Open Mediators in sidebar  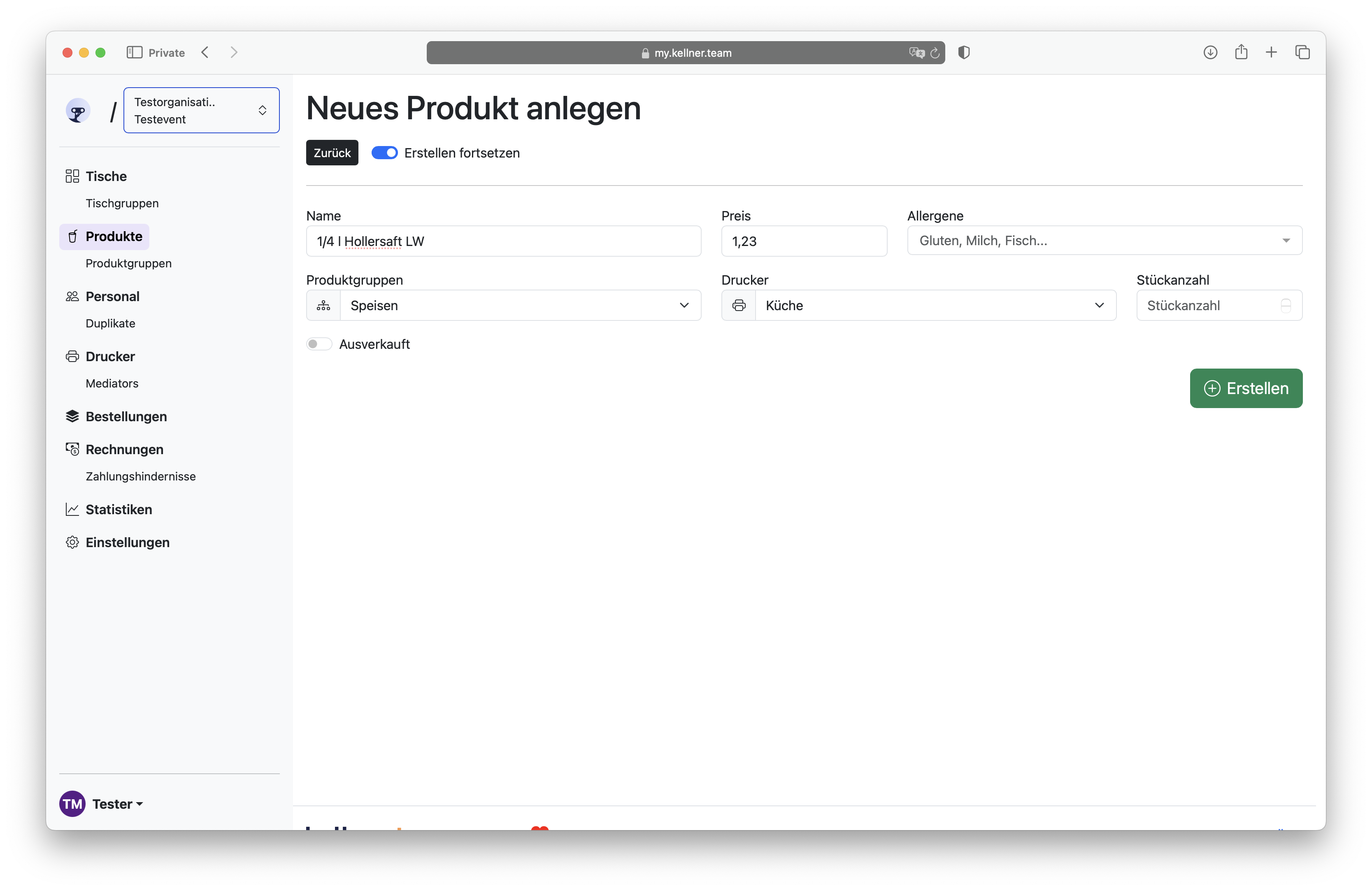click(x=112, y=383)
